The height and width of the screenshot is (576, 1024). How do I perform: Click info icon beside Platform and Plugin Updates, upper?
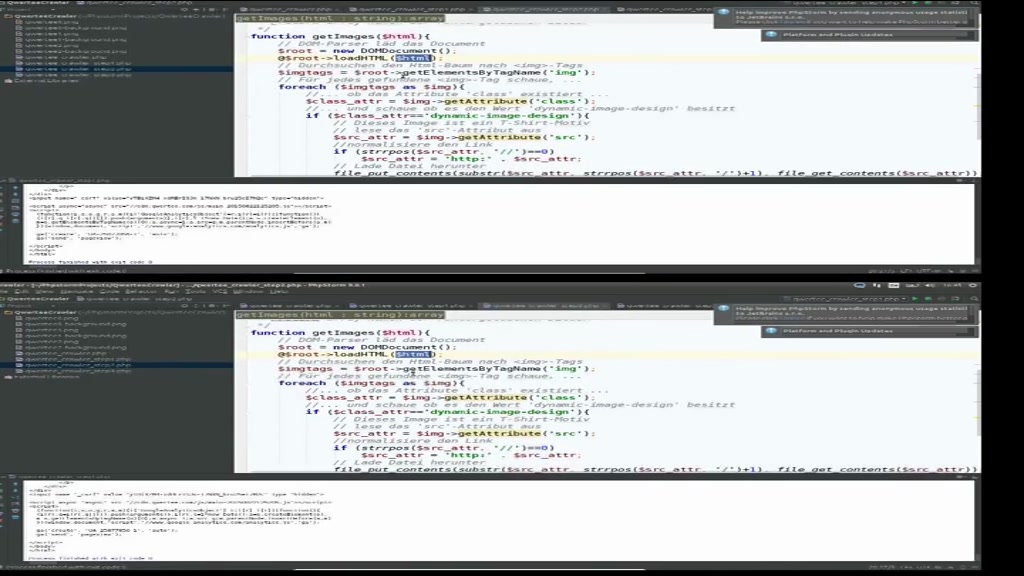click(x=771, y=34)
